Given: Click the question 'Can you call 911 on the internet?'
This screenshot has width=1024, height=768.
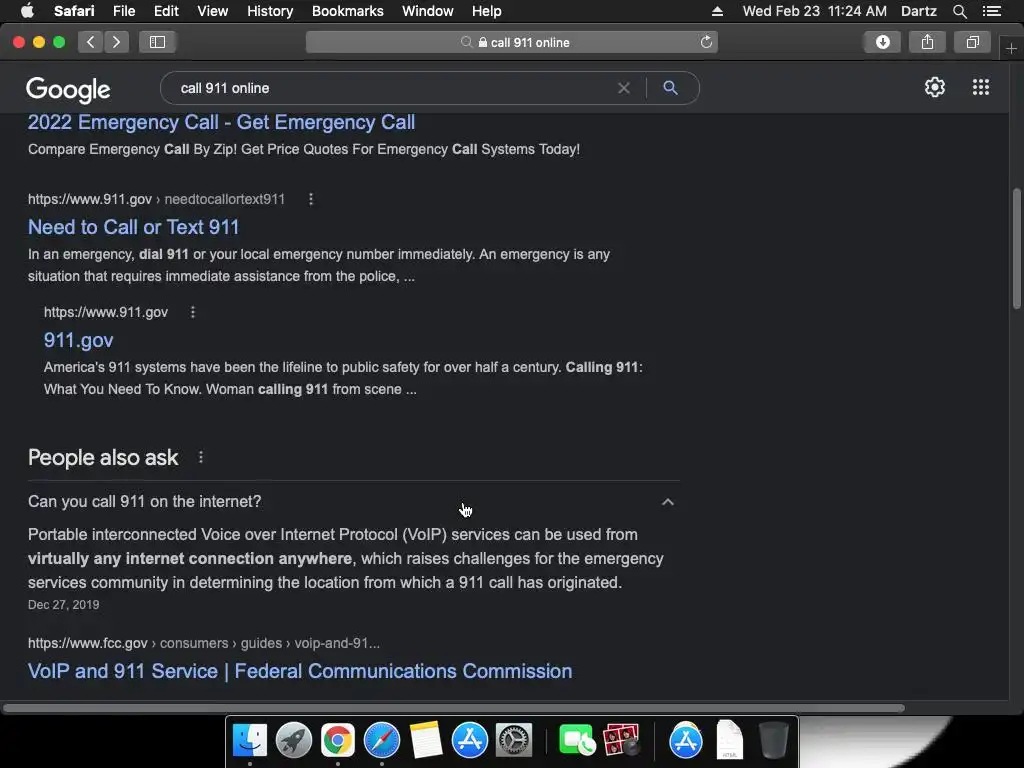Looking at the screenshot, I should point(144,502).
